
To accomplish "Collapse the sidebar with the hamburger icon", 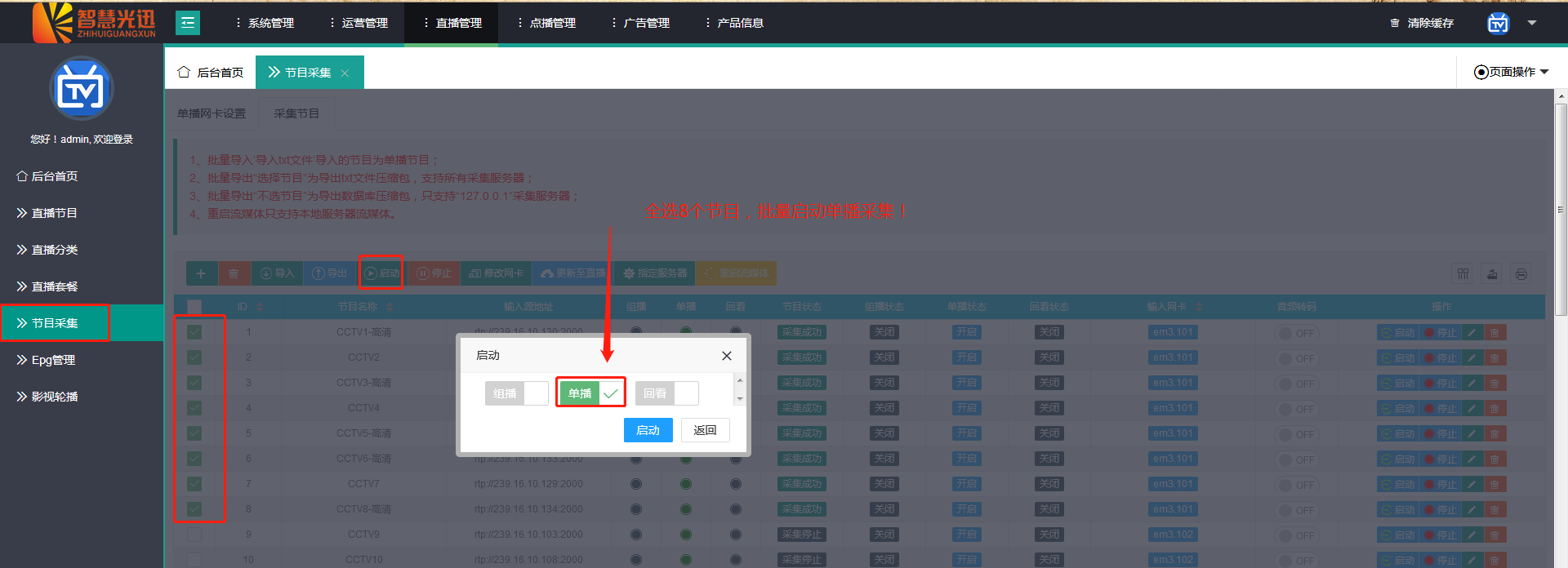I will [188, 23].
